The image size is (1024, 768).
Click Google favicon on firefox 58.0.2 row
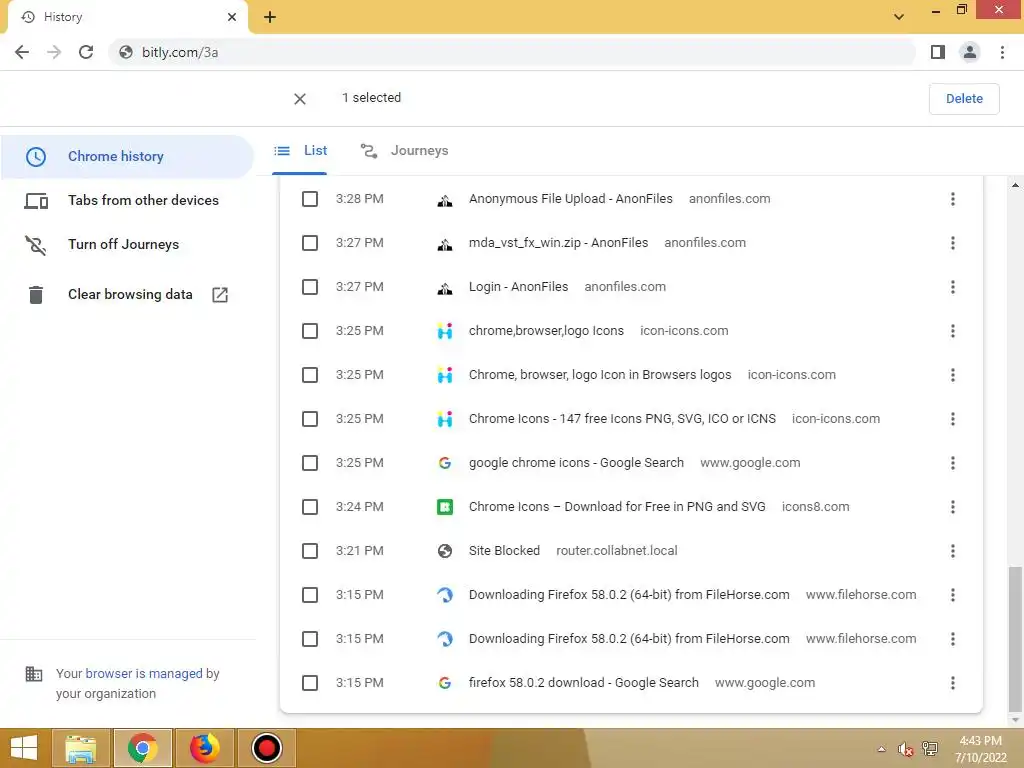(x=445, y=683)
